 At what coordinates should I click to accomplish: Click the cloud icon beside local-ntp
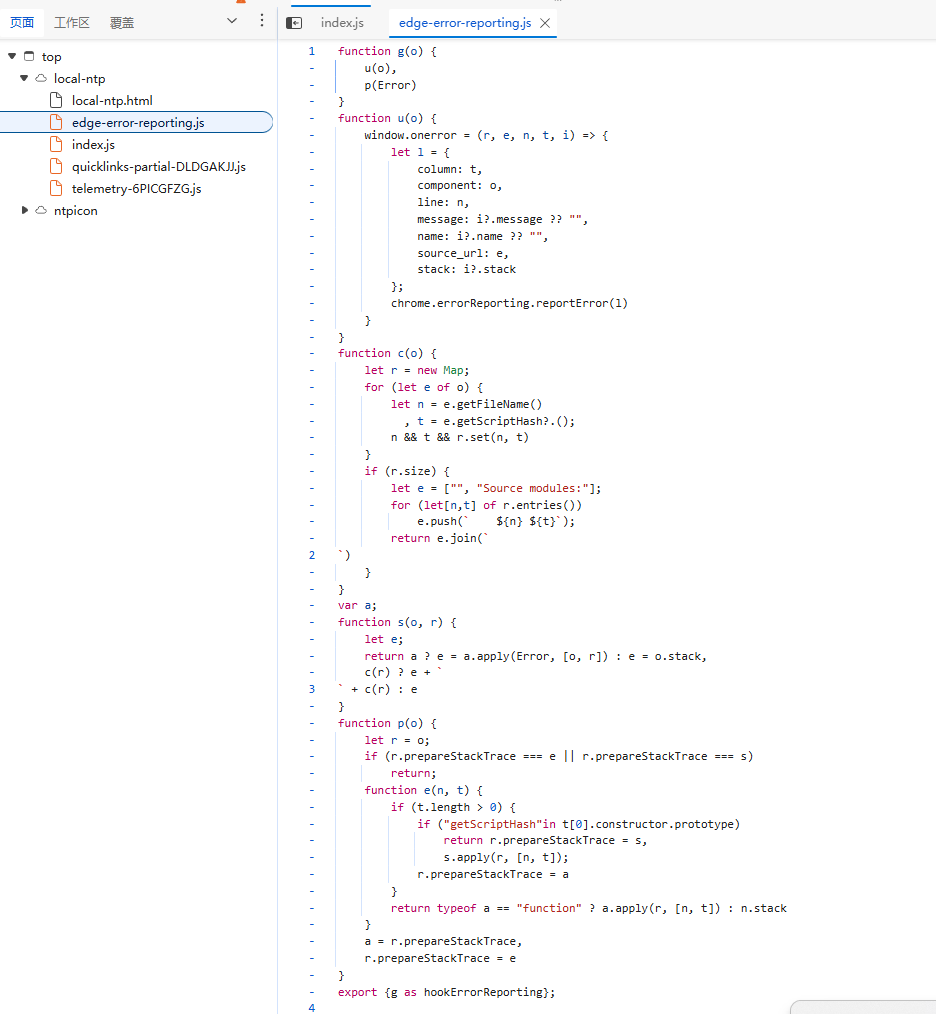pos(41,78)
